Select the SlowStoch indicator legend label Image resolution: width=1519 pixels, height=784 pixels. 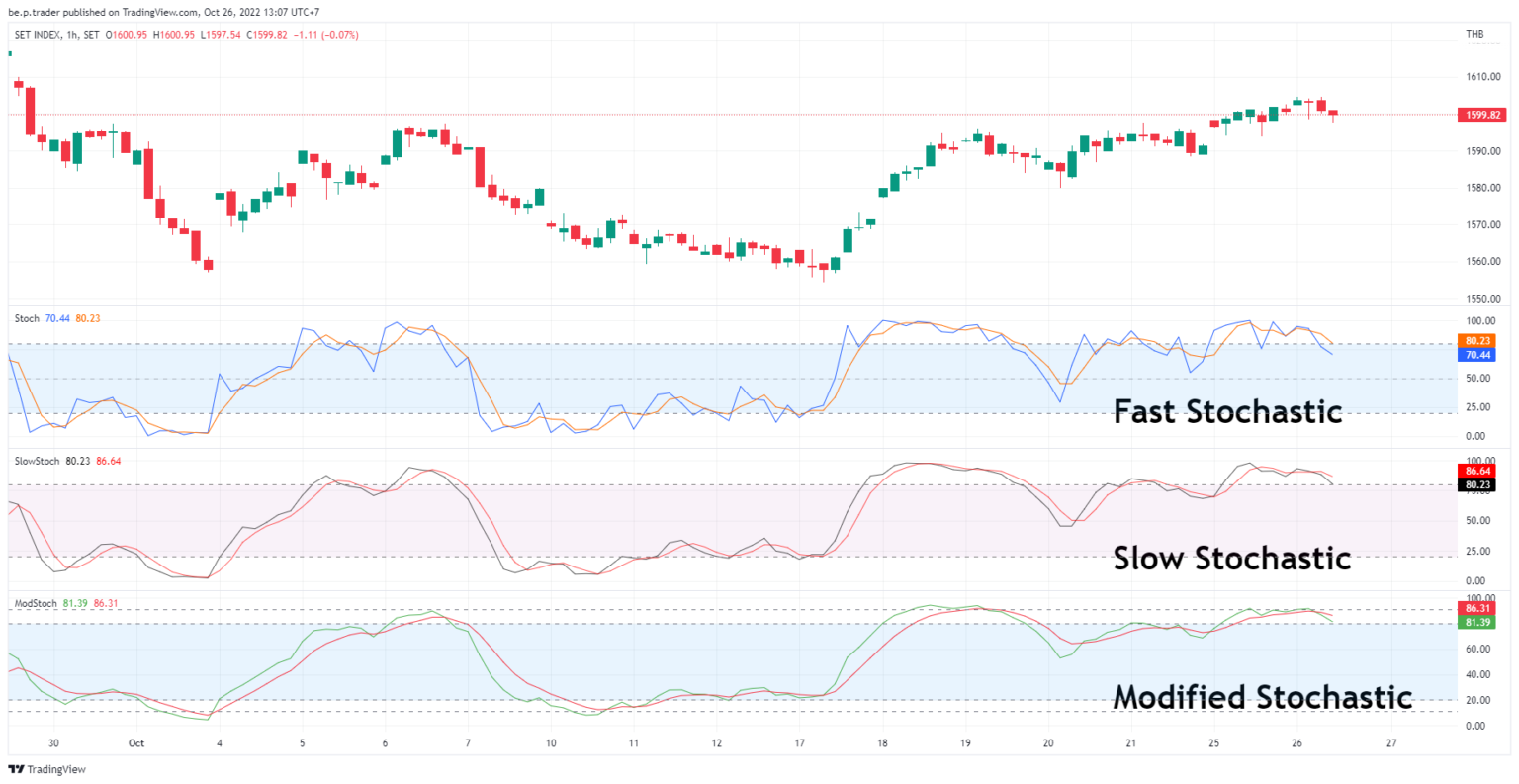[x=37, y=461]
